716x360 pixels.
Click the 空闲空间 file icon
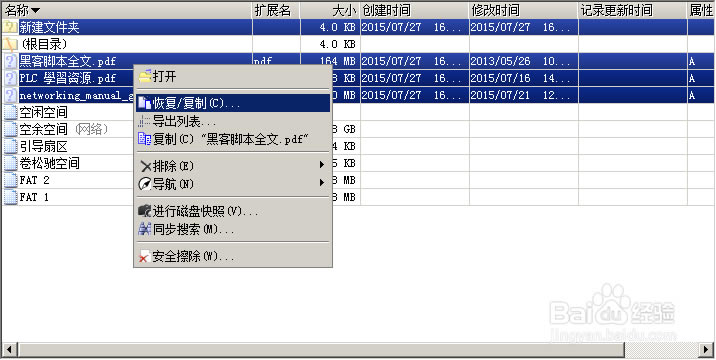pos(10,112)
